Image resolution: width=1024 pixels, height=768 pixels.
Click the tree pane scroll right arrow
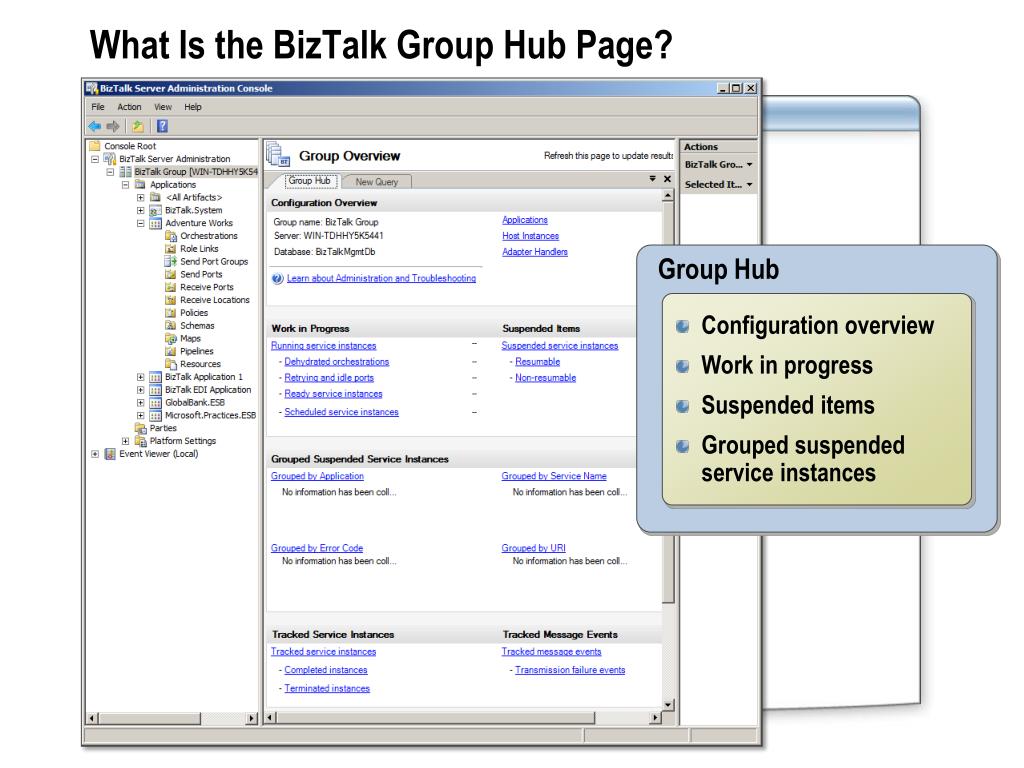[251, 718]
